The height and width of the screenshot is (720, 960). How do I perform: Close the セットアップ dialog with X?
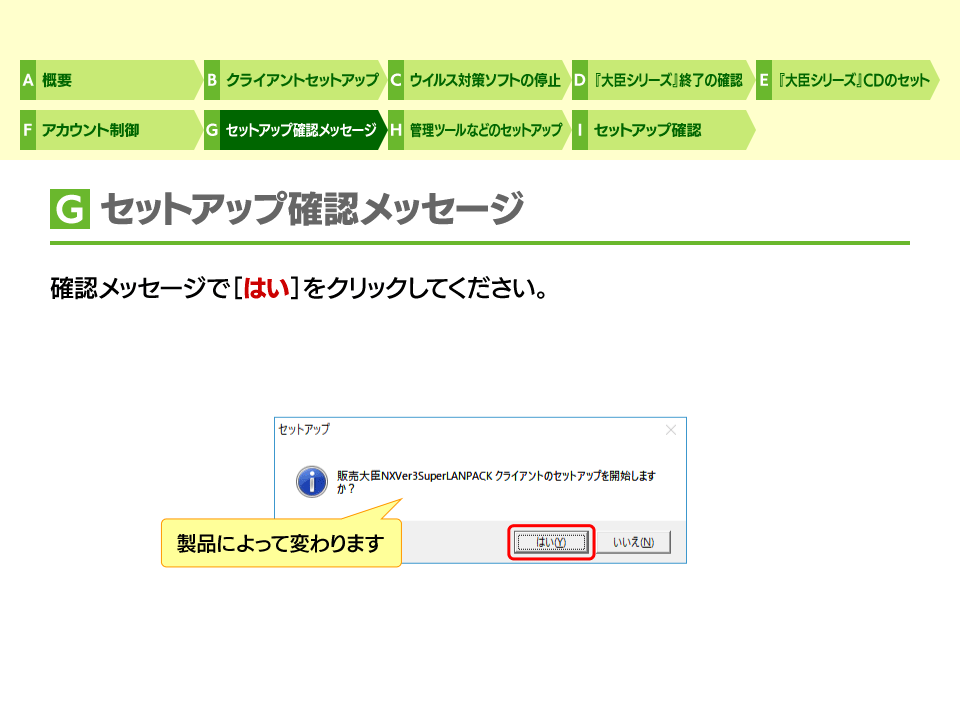(x=671, y=430)
